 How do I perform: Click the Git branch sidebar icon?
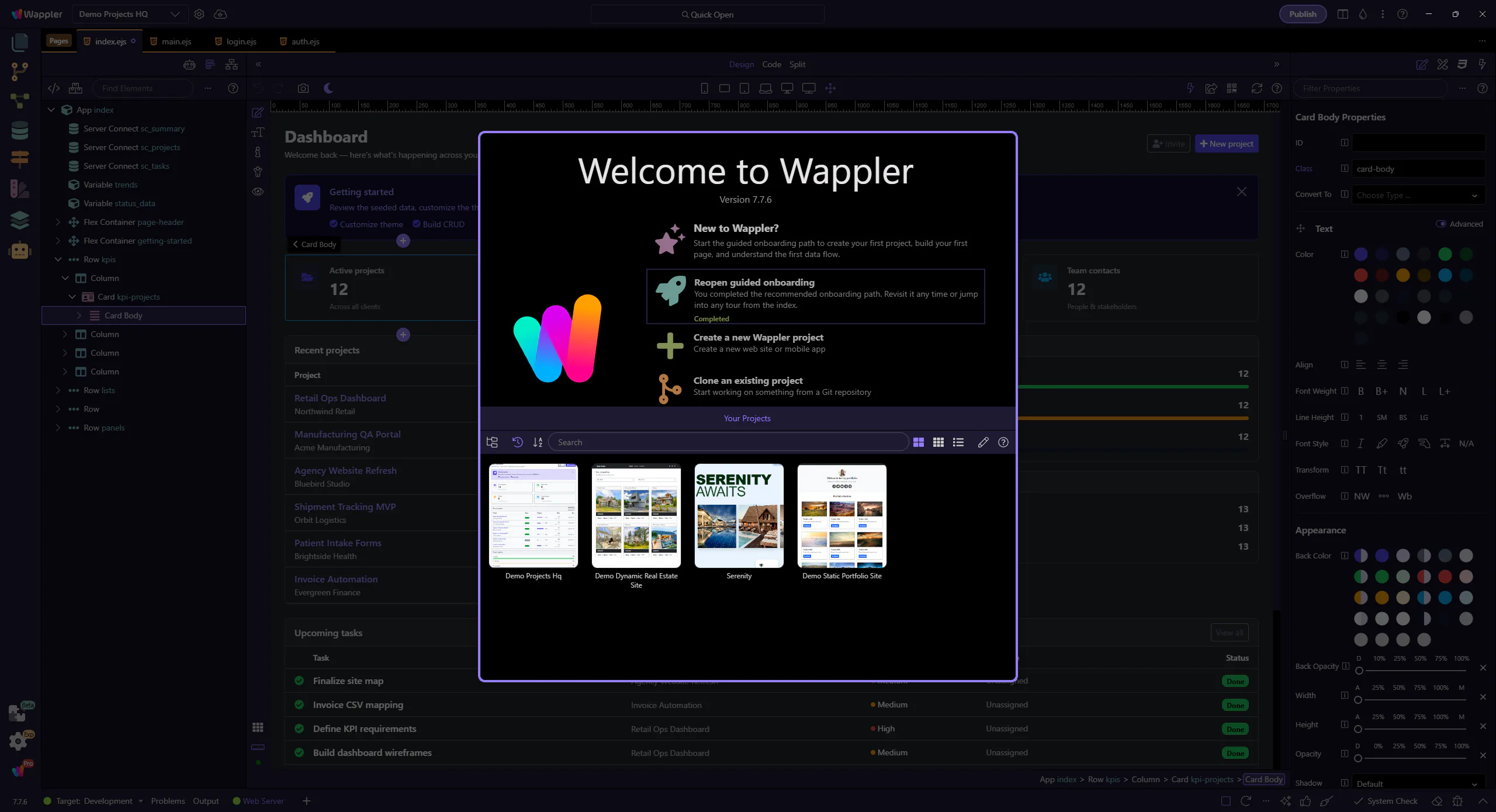point(19,71)
